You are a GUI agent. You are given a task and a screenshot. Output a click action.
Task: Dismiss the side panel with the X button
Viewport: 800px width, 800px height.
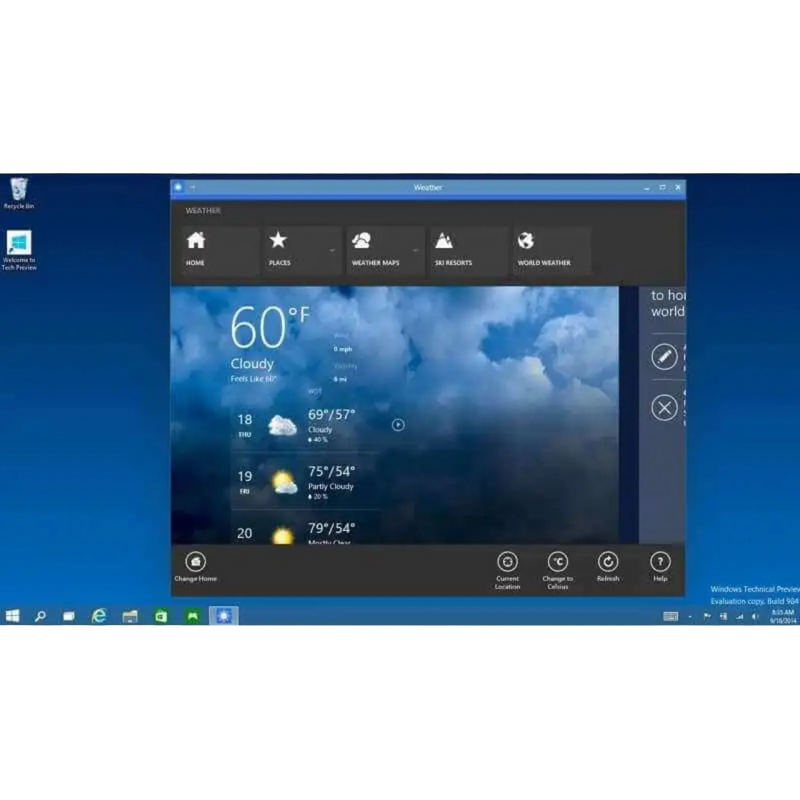662,404
